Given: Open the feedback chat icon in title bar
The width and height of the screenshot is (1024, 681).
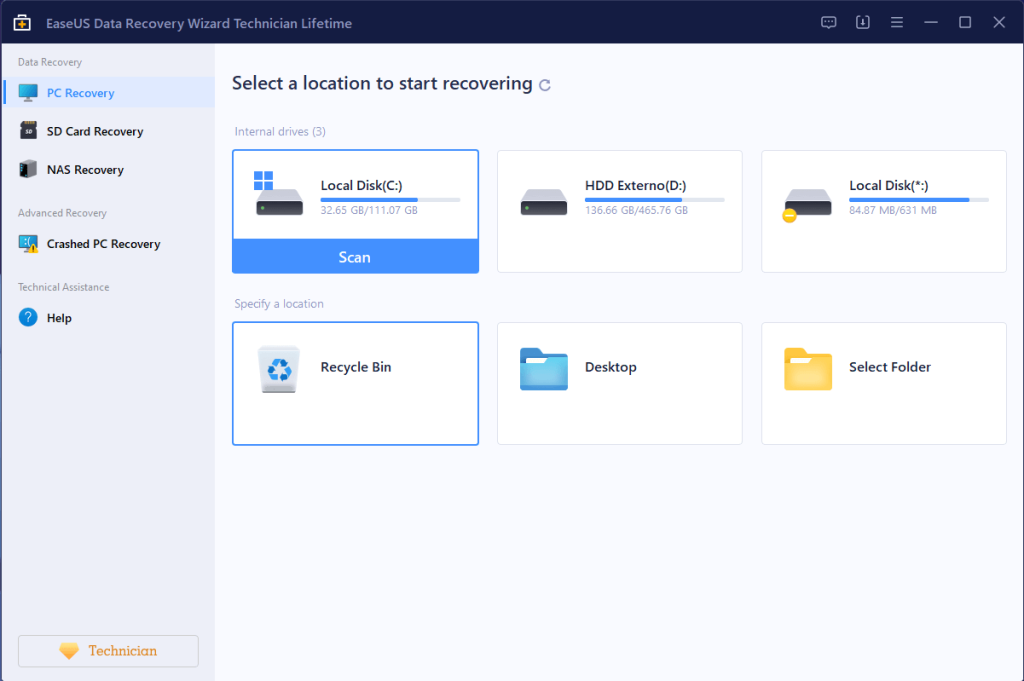Looking at the screenshot, I should [x=828, y=22].
